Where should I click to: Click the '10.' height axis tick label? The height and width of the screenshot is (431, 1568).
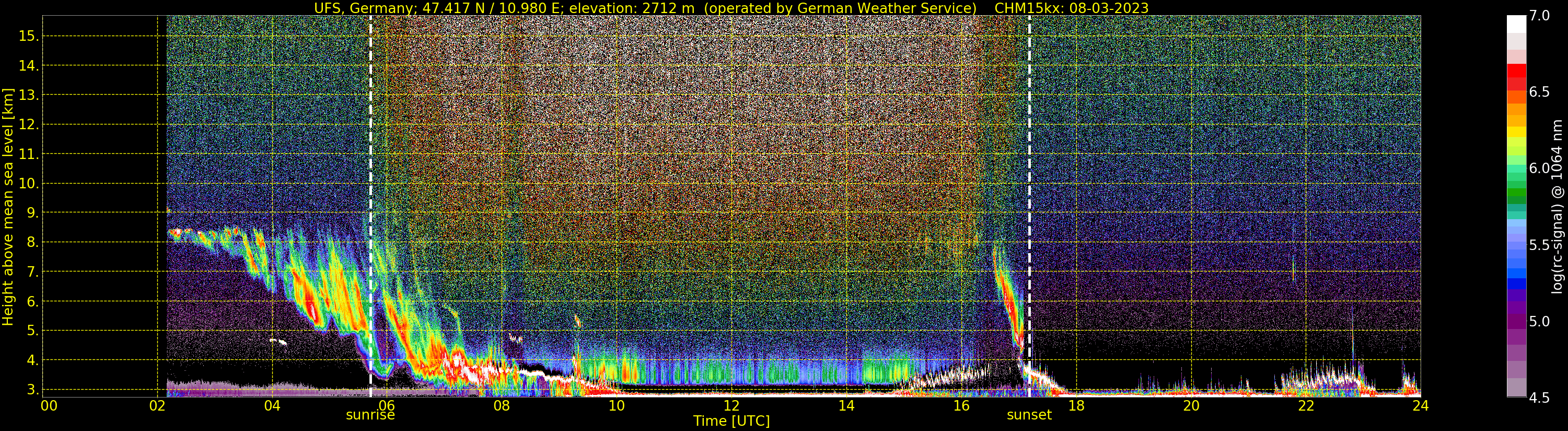[29, 184]
